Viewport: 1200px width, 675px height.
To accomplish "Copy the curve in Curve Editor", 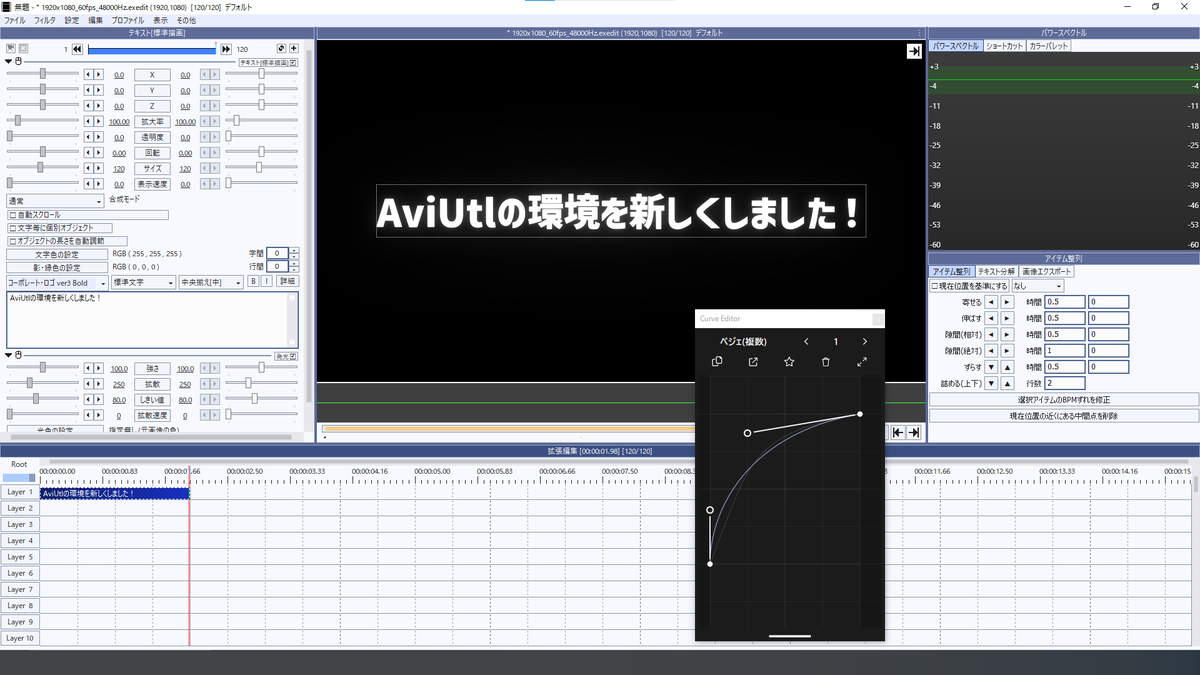I will click(716, 362).
